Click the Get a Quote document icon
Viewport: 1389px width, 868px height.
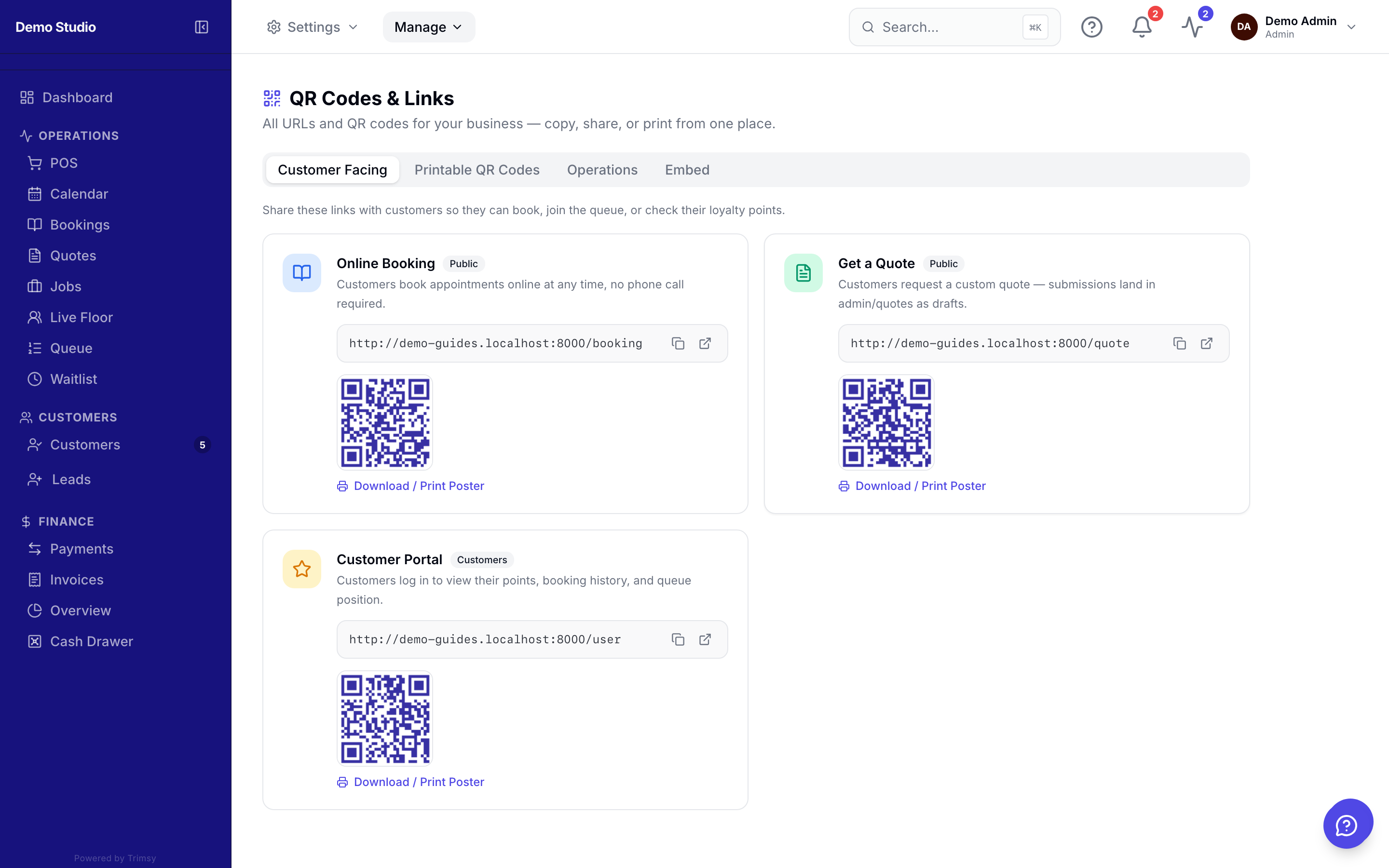point(803,272)
